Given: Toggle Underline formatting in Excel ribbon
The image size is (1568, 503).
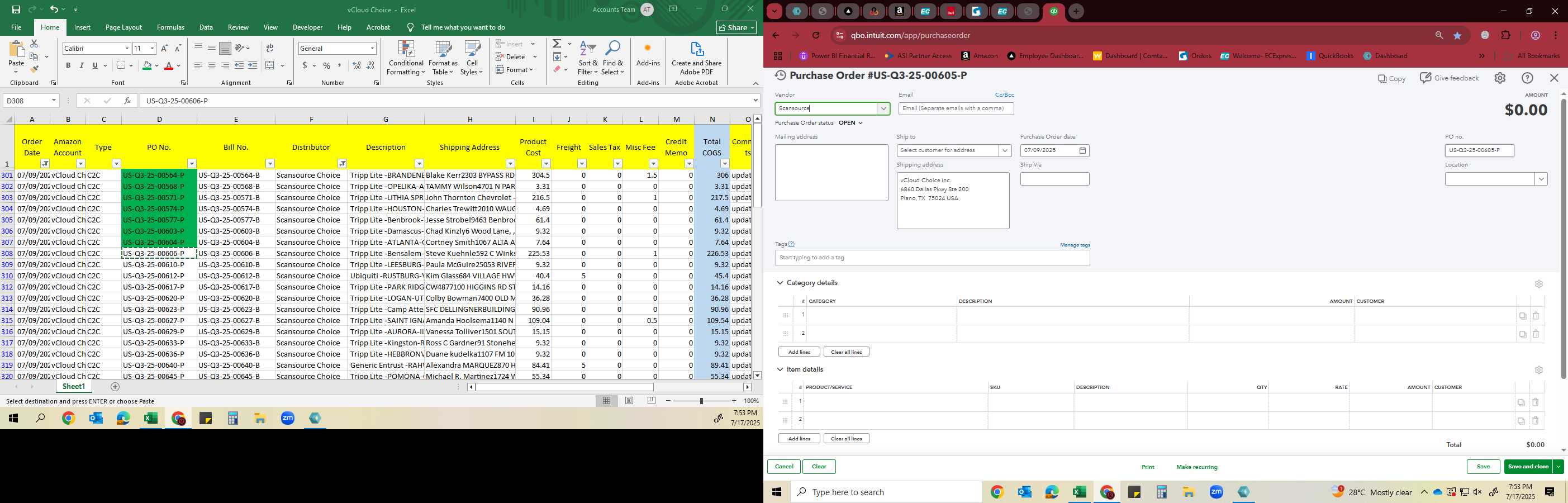Looking at the screenshot, I should [95, 65].
